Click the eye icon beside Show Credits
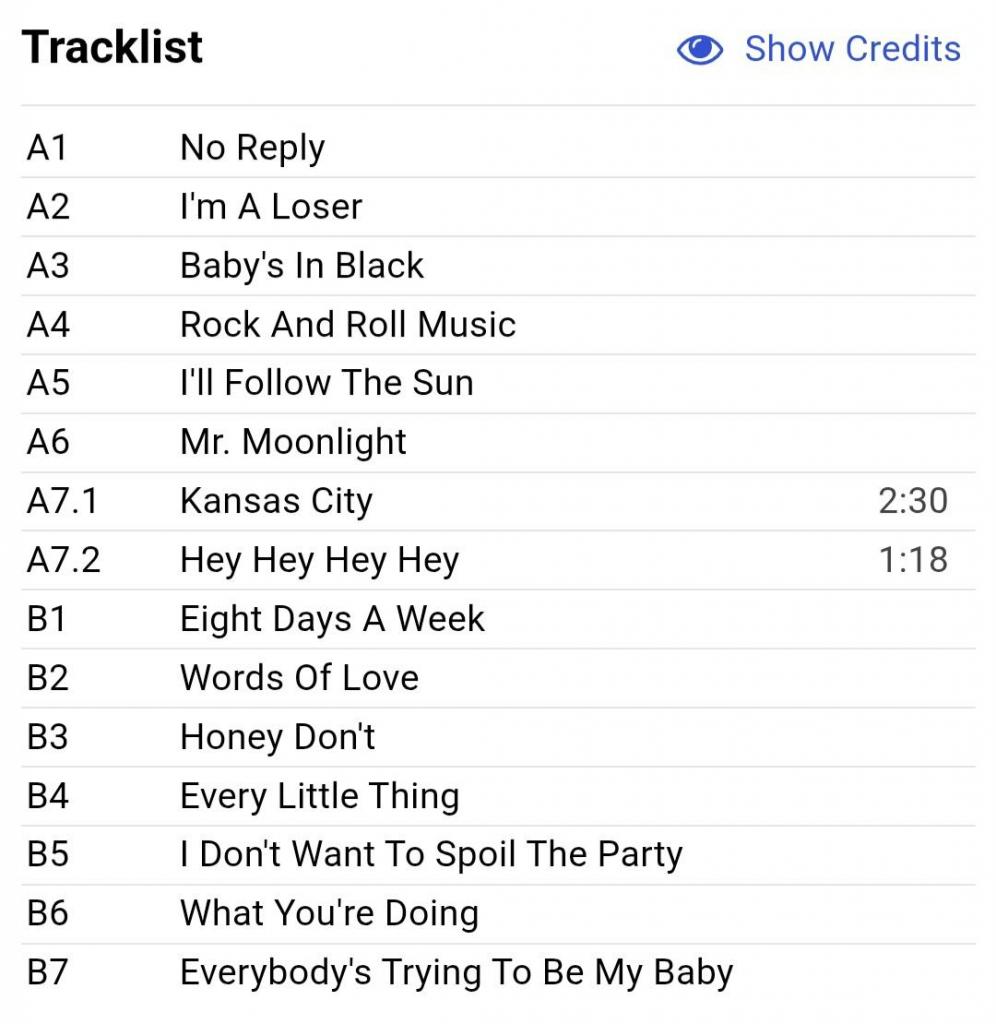 pos(699,49)
